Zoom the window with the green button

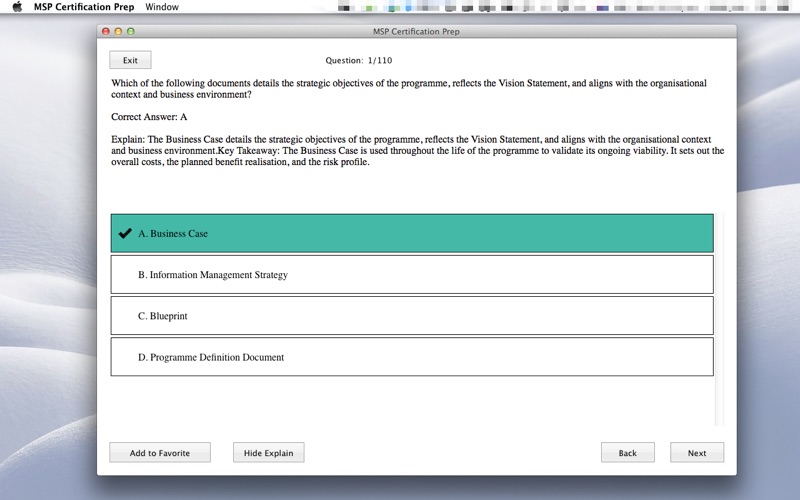131,32
